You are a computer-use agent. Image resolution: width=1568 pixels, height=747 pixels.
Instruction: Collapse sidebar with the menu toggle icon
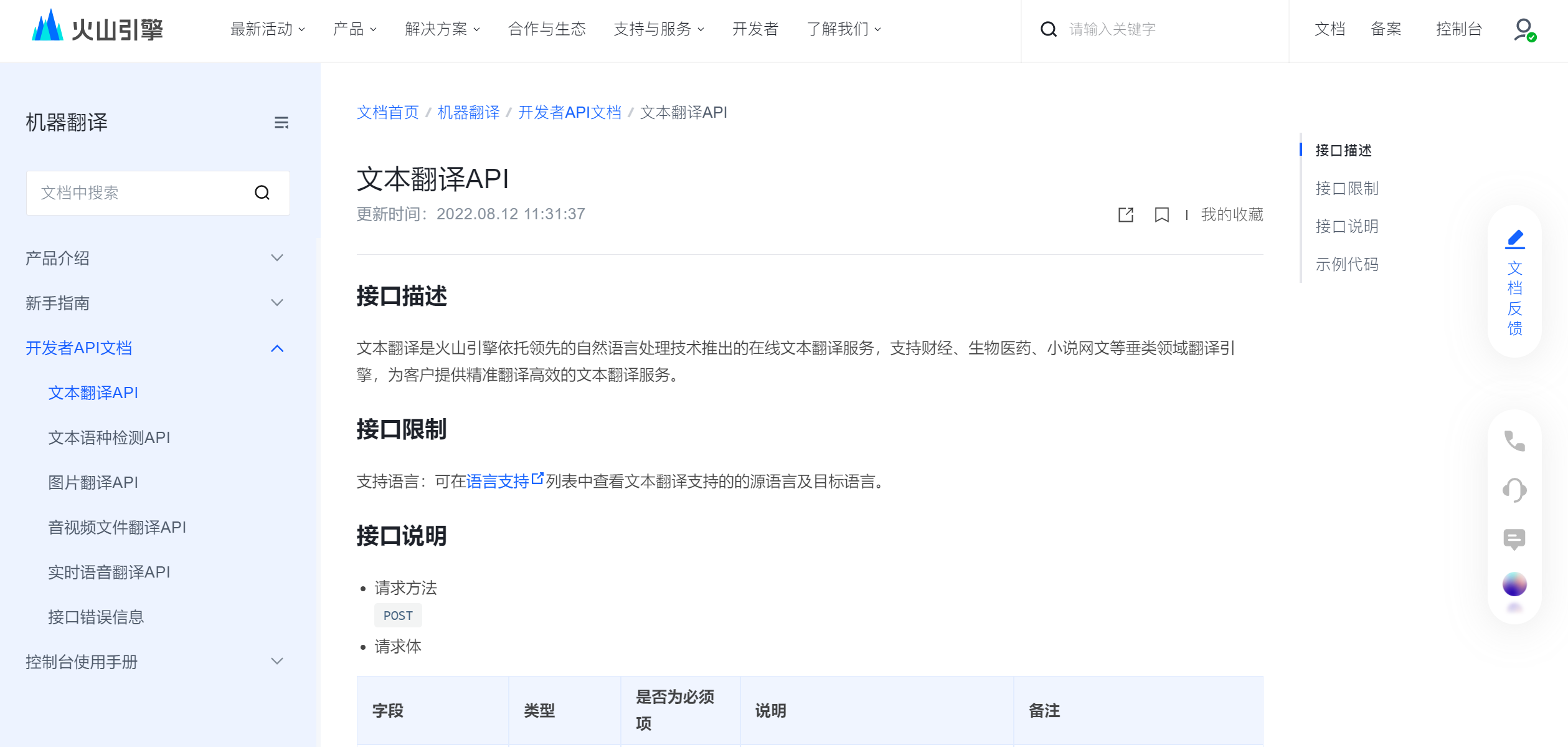[x=281, y=123]
